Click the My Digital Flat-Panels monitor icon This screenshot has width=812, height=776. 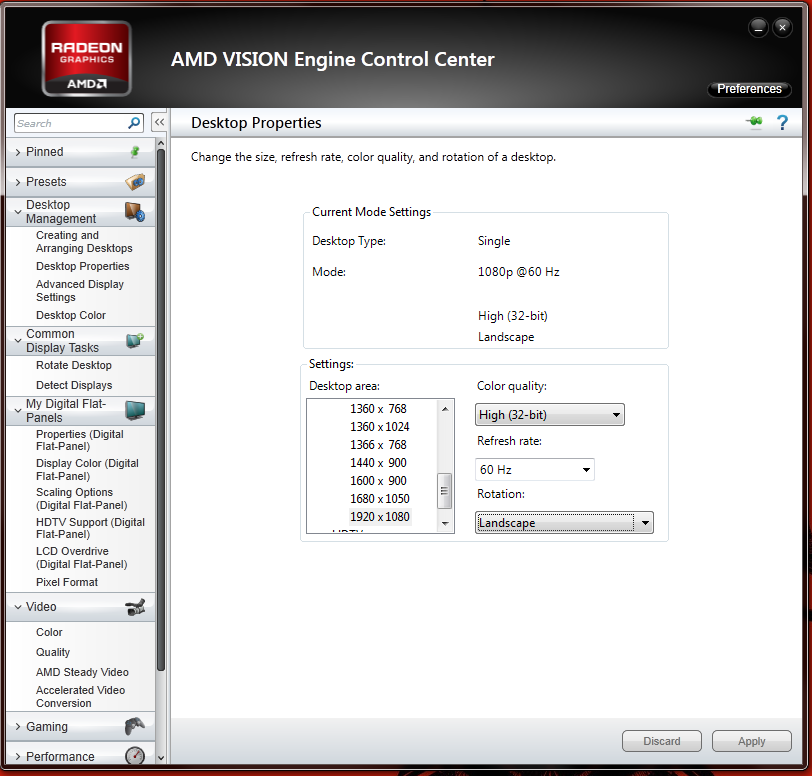point(135,410)
